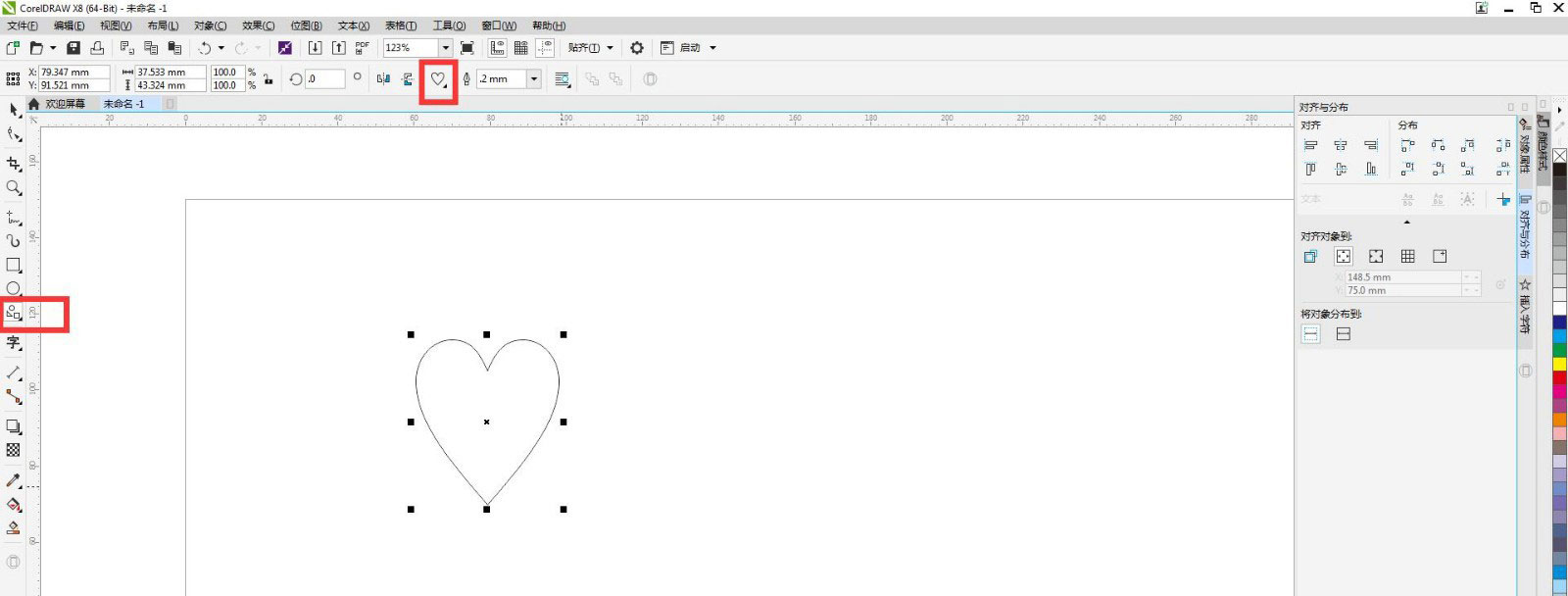1568x596 pixels.
Task: Align selected objects left in docker
Action: [x=1310, y=145]
